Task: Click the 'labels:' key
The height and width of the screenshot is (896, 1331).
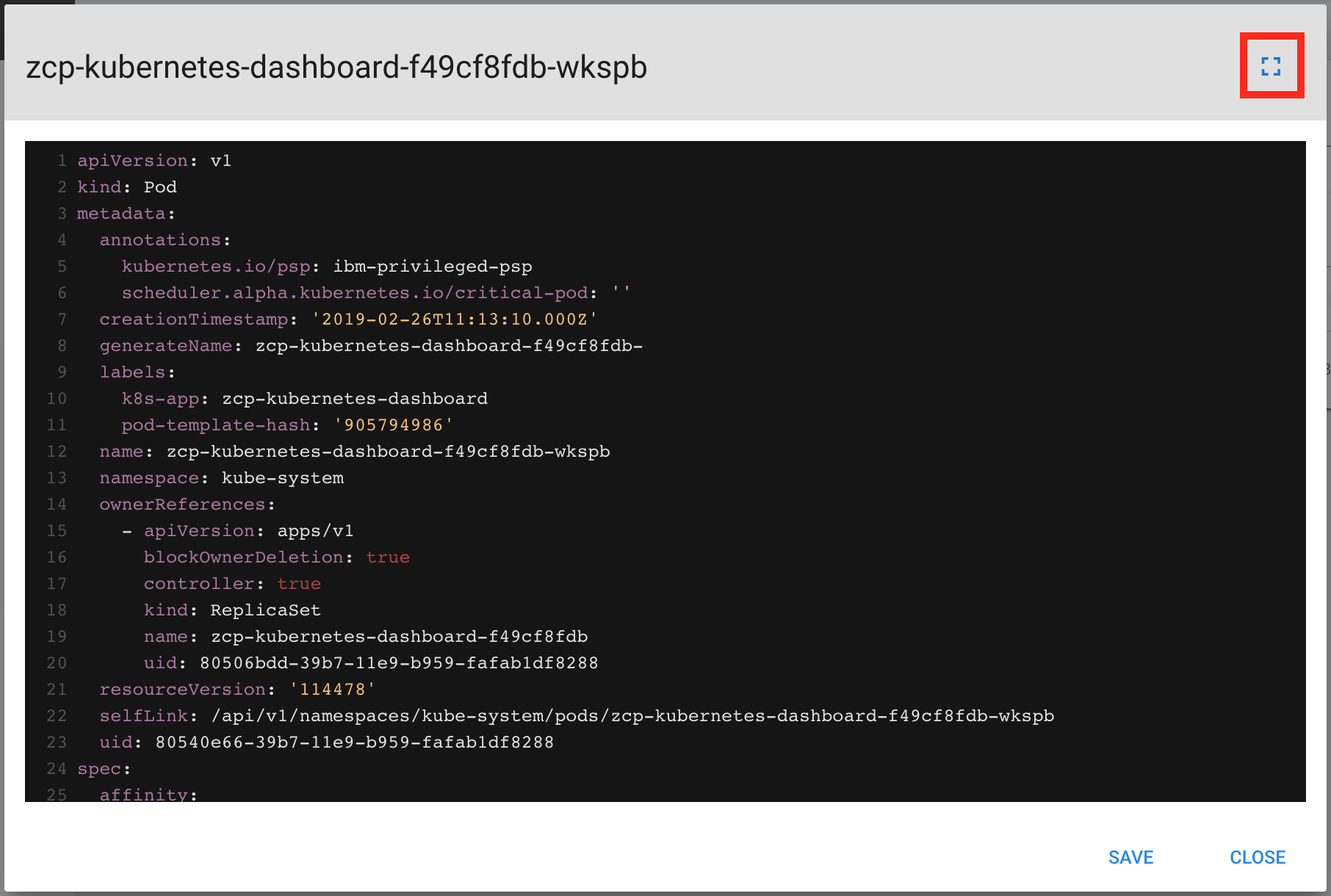Action: coord(137,372)
